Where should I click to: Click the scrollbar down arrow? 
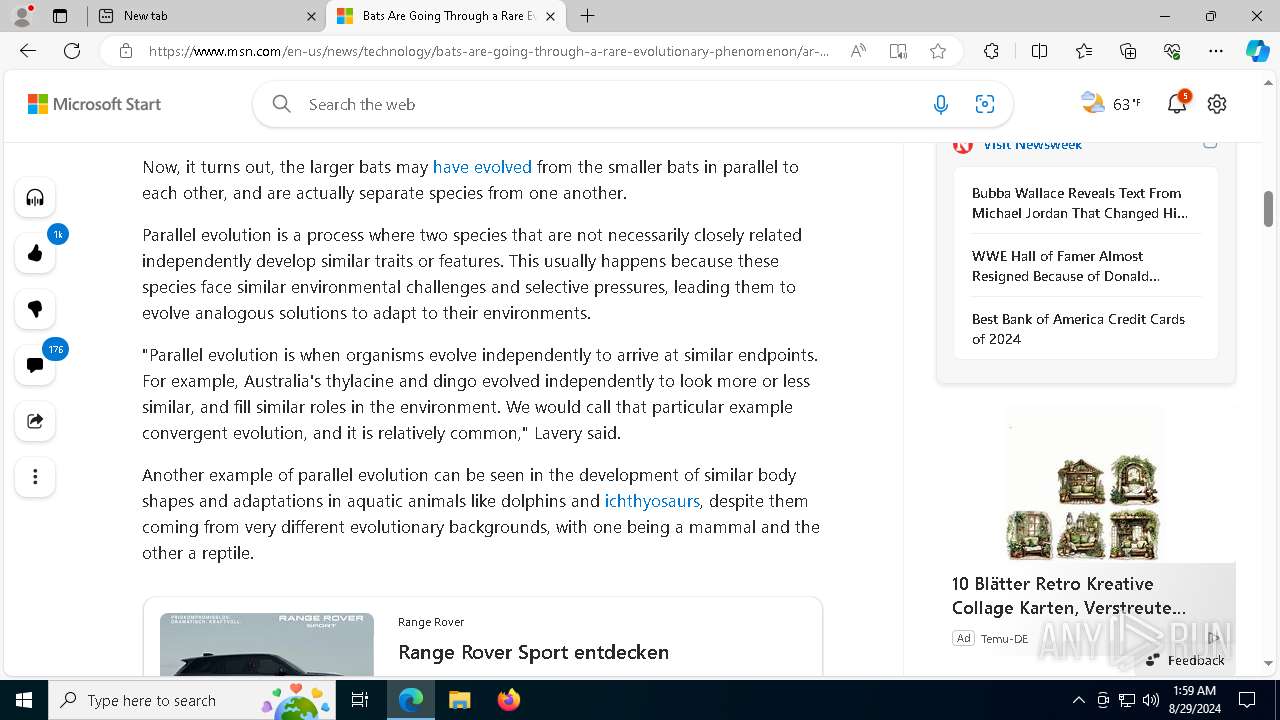[1268, 663]
